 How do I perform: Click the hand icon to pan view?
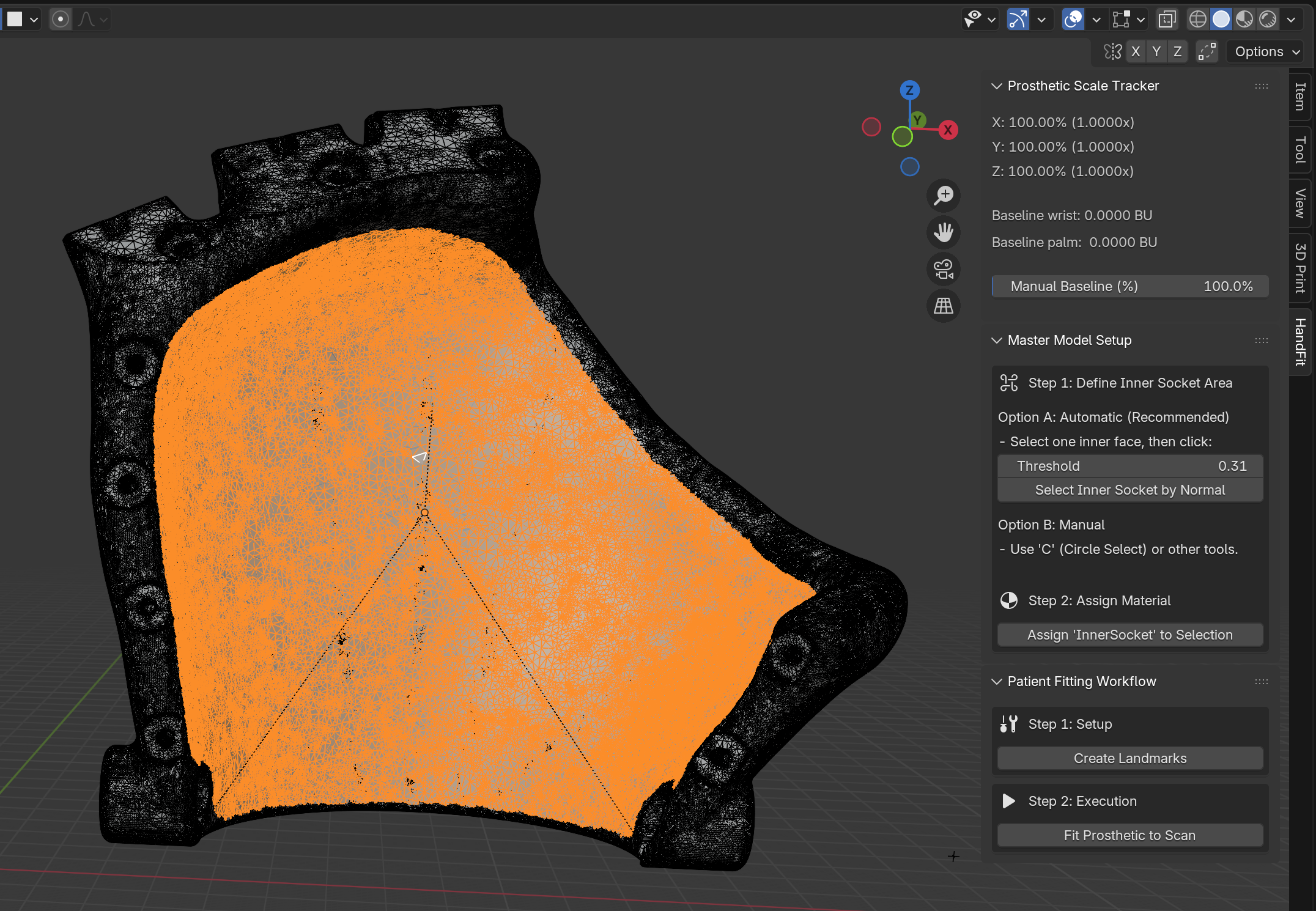[x=944, y=232]
